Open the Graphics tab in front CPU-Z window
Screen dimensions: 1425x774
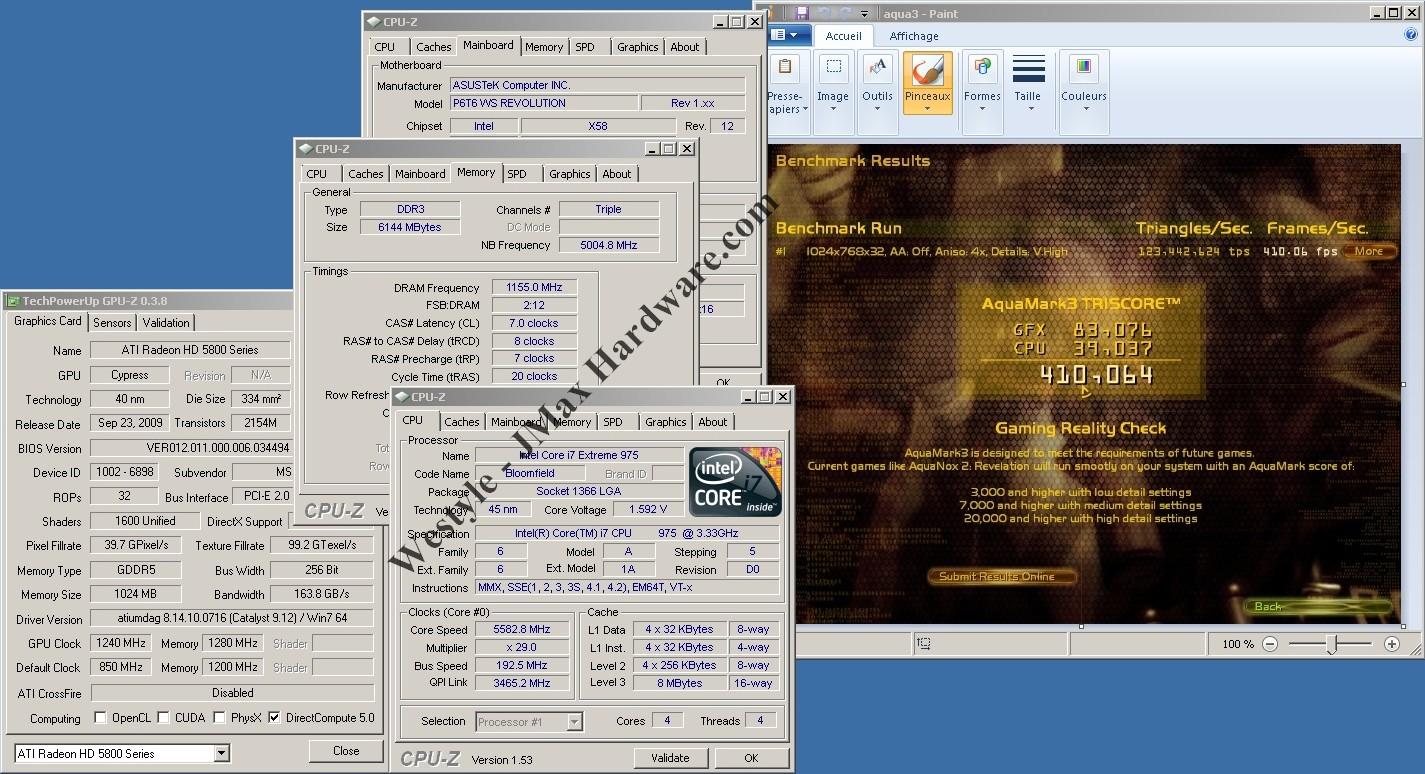666,422
